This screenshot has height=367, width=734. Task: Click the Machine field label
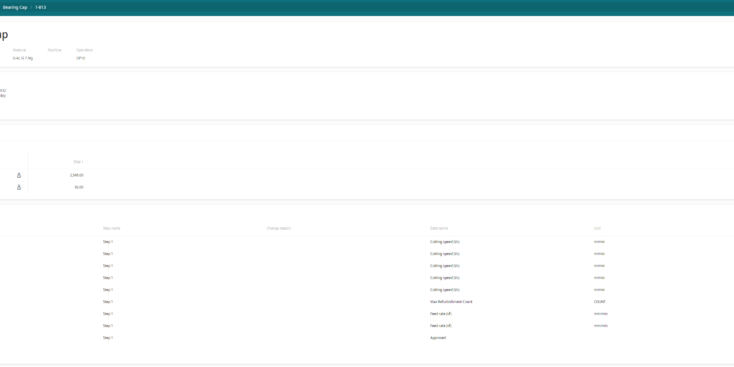click(54, 50)
